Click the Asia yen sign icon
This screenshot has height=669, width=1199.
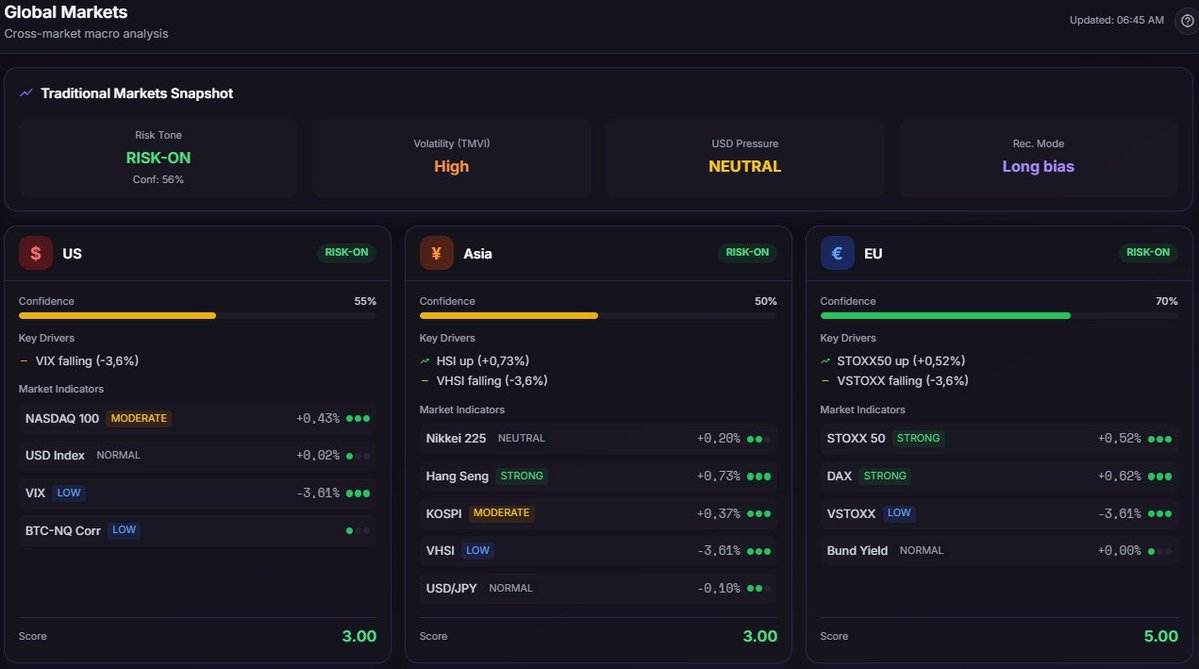click(x=436, y=253)
